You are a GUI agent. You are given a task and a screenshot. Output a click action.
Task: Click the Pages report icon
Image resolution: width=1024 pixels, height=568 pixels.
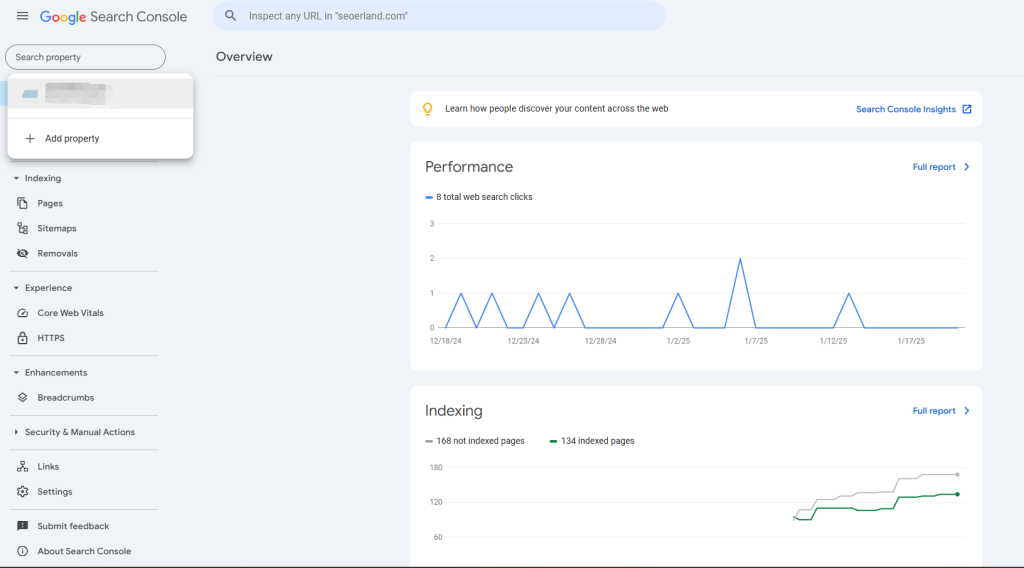(x=23, y=203)
